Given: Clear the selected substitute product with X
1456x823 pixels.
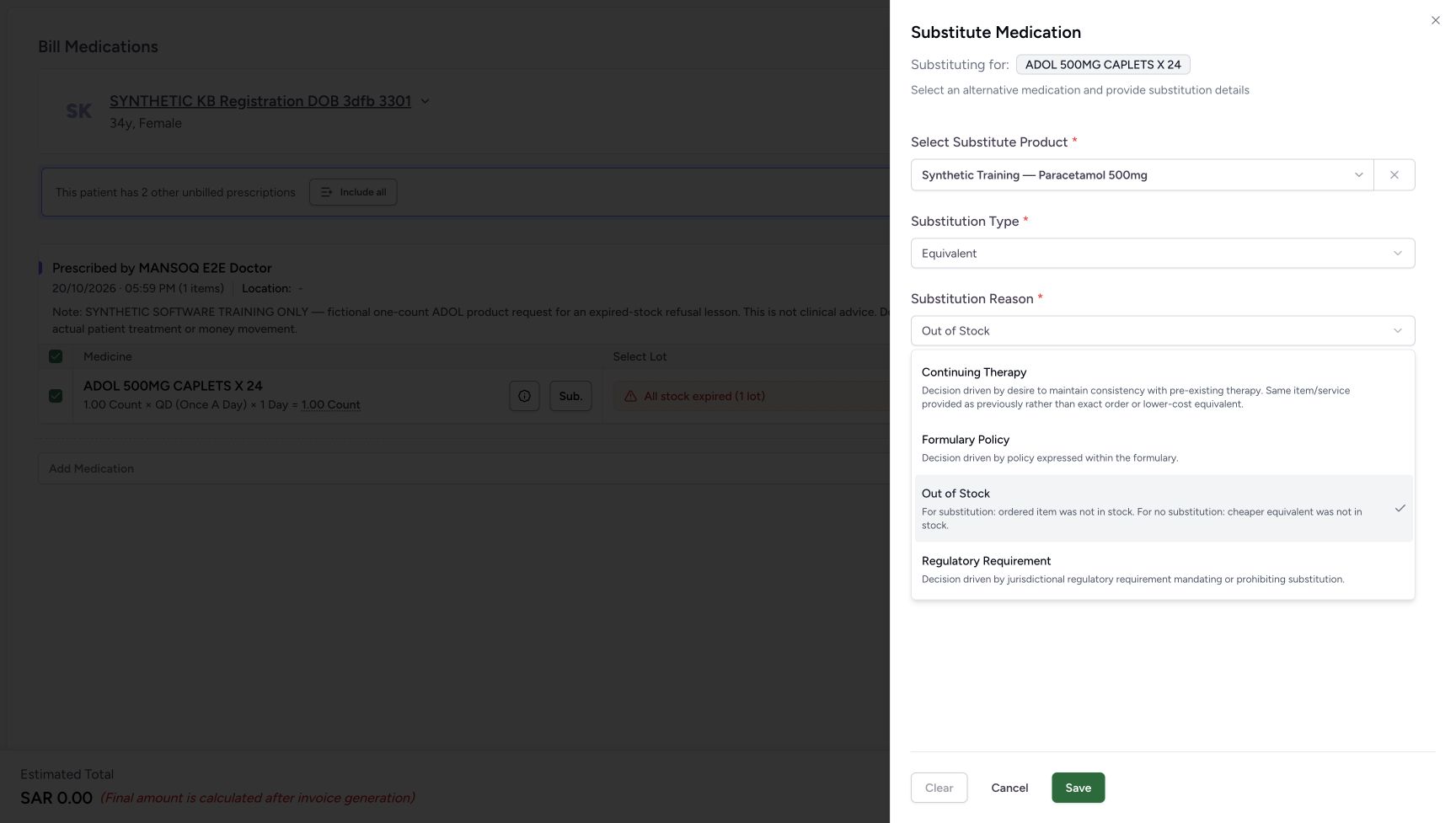Looking at the screenshot, I should [x=1394, y=175].
